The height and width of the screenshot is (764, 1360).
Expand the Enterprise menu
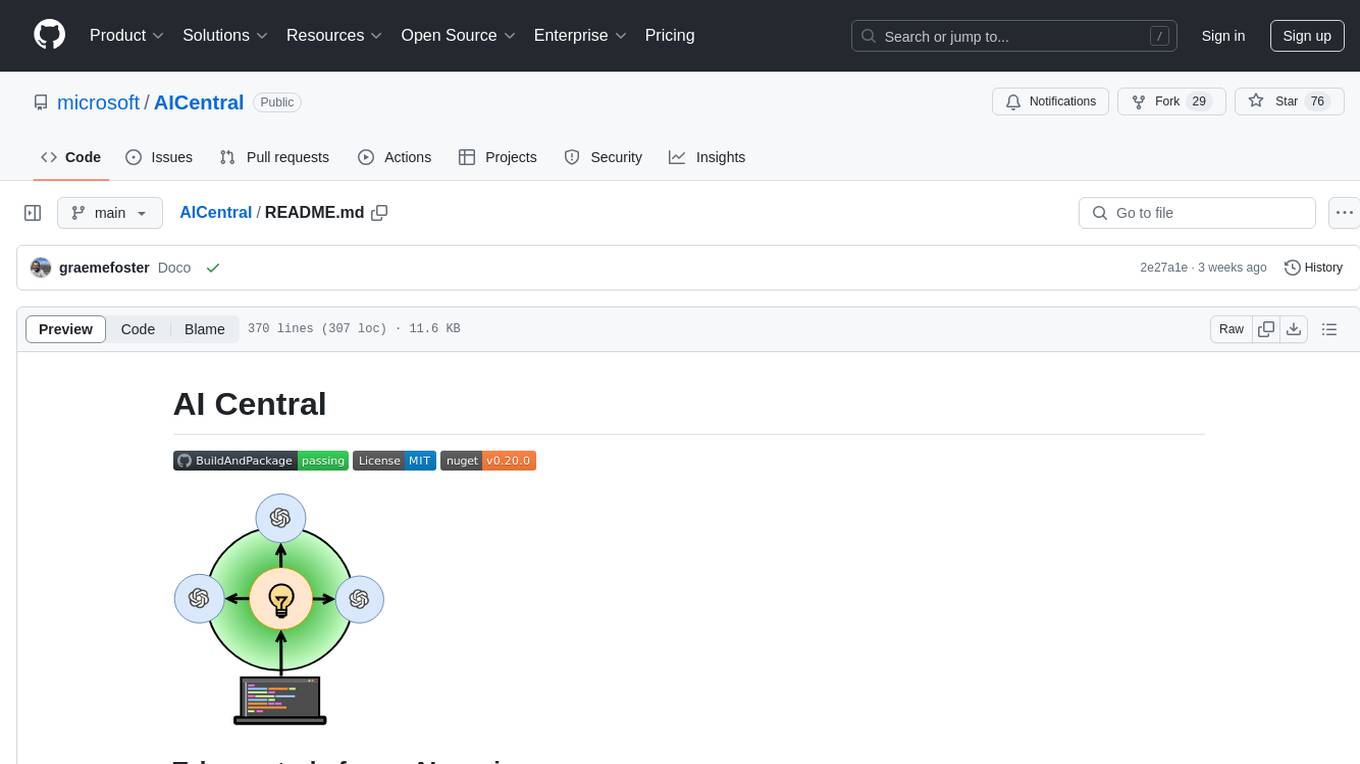point(580,35)
